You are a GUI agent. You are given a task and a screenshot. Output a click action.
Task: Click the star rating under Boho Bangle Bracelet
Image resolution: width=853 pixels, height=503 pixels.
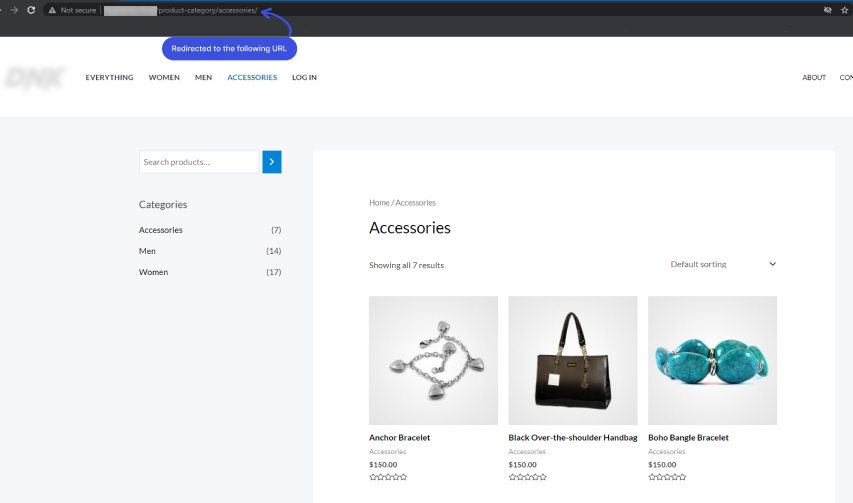click(x=667, y=477)
